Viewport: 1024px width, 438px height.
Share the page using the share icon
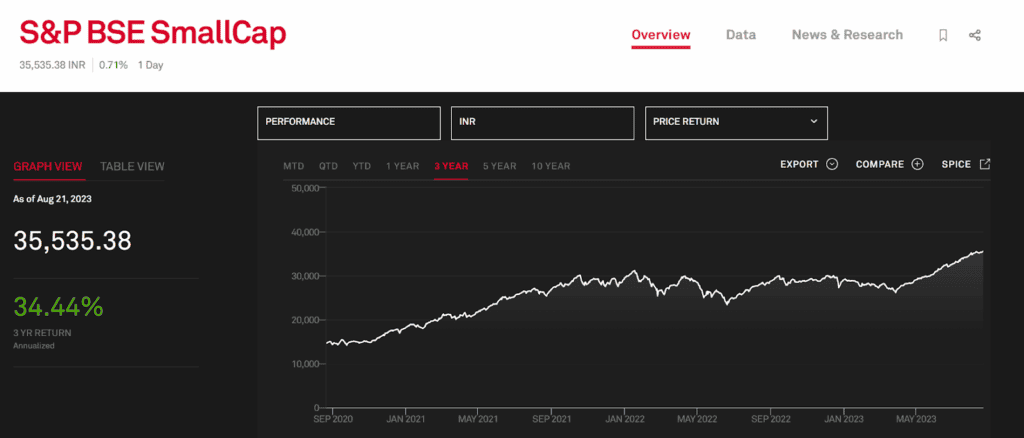pos(975,35)
